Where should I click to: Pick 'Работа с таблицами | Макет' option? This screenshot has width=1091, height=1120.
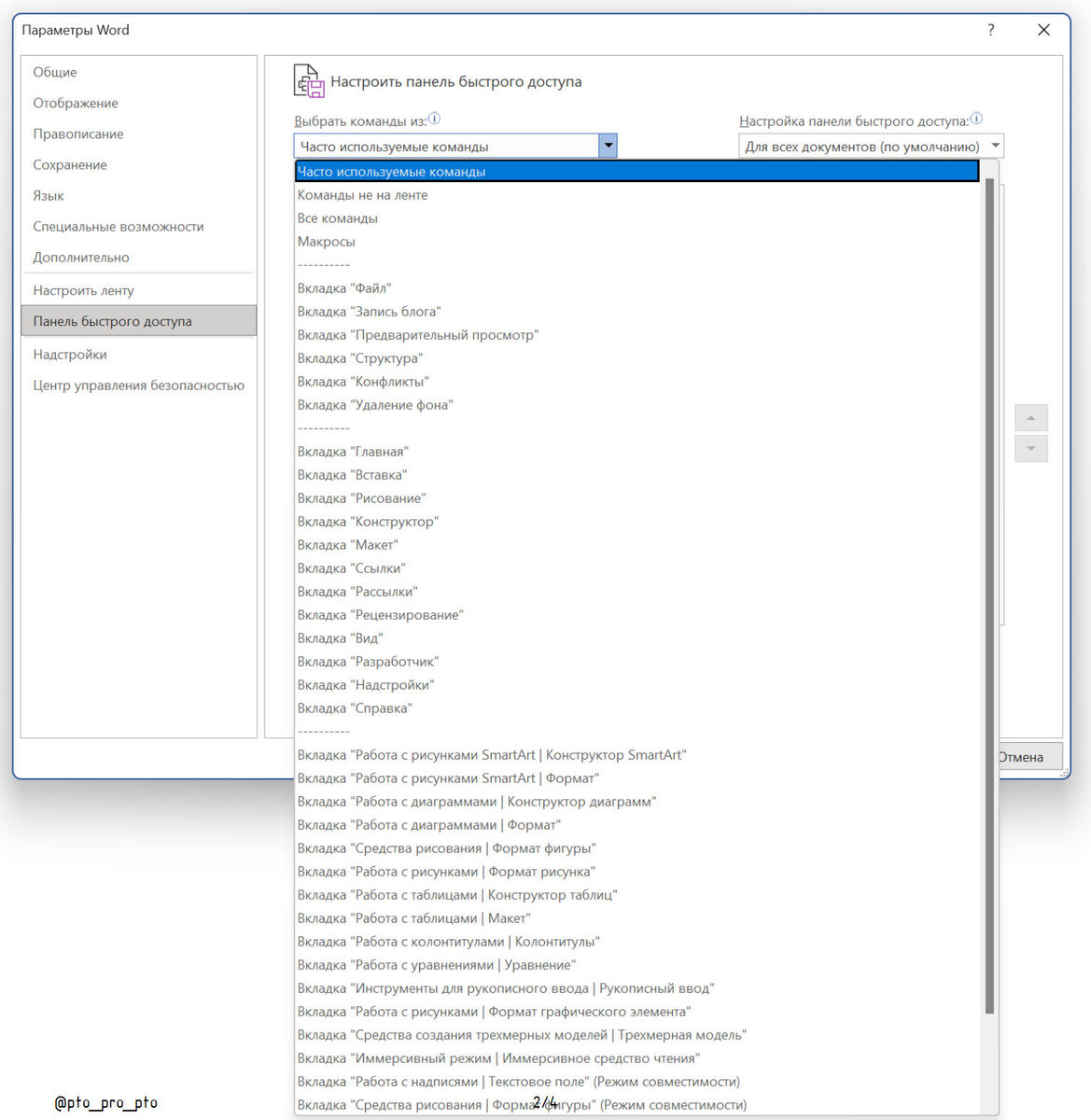click(638, 918)
